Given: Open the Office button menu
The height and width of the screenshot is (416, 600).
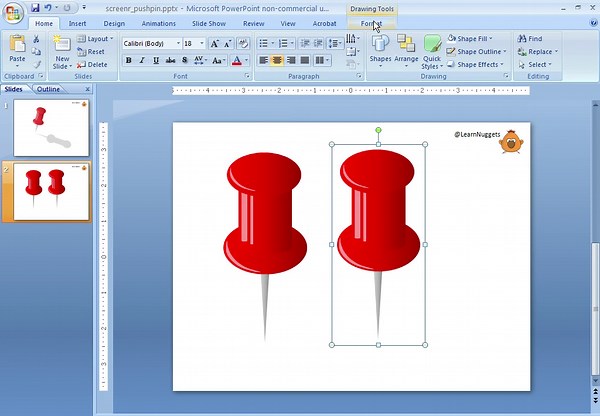Looking at the screenshot, I should (x=13, y=13).
